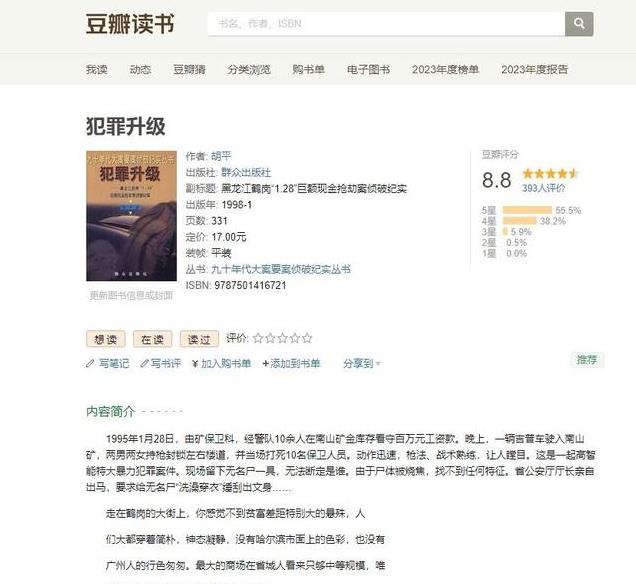Rate the book with third star

(x=283, y=338)
